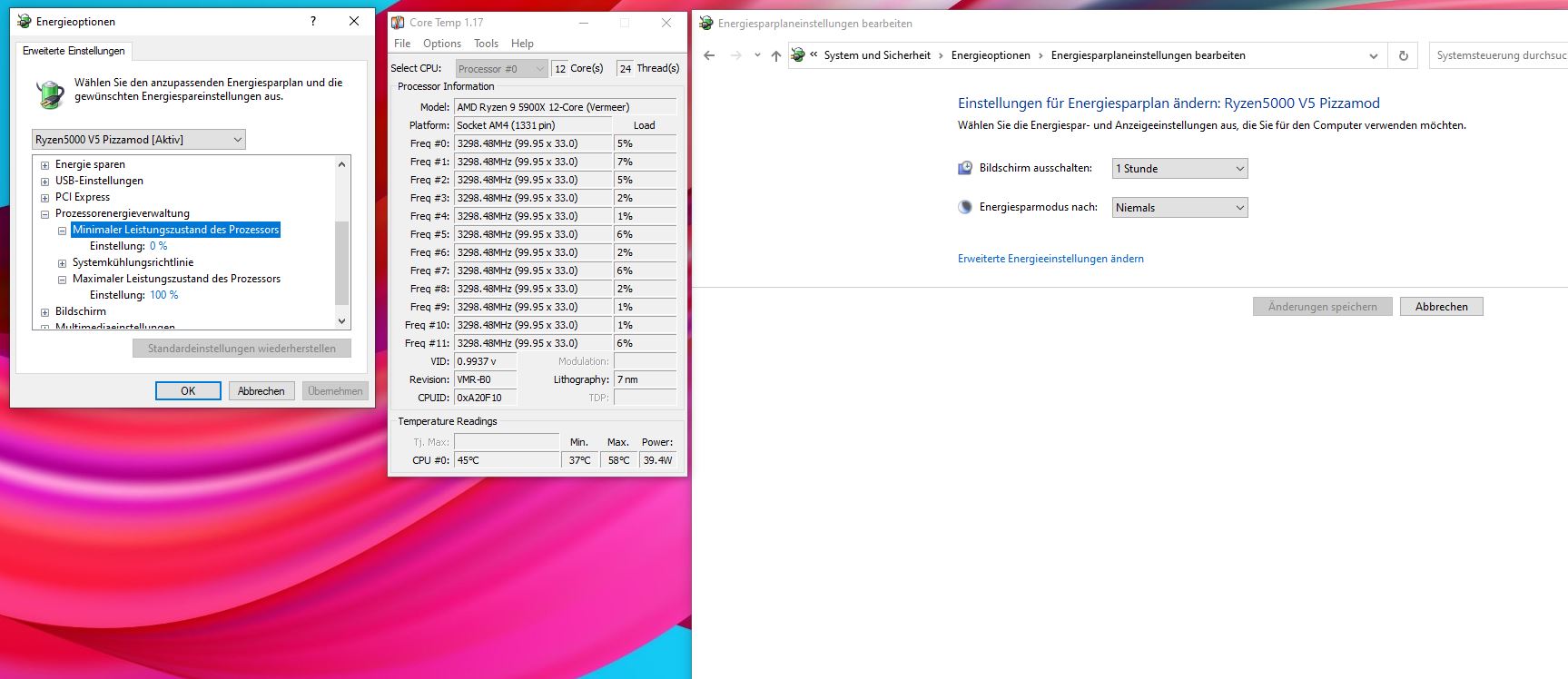Click the Revision value VMR-B0
Screen dimensions: 1568x679
(485, 379)
